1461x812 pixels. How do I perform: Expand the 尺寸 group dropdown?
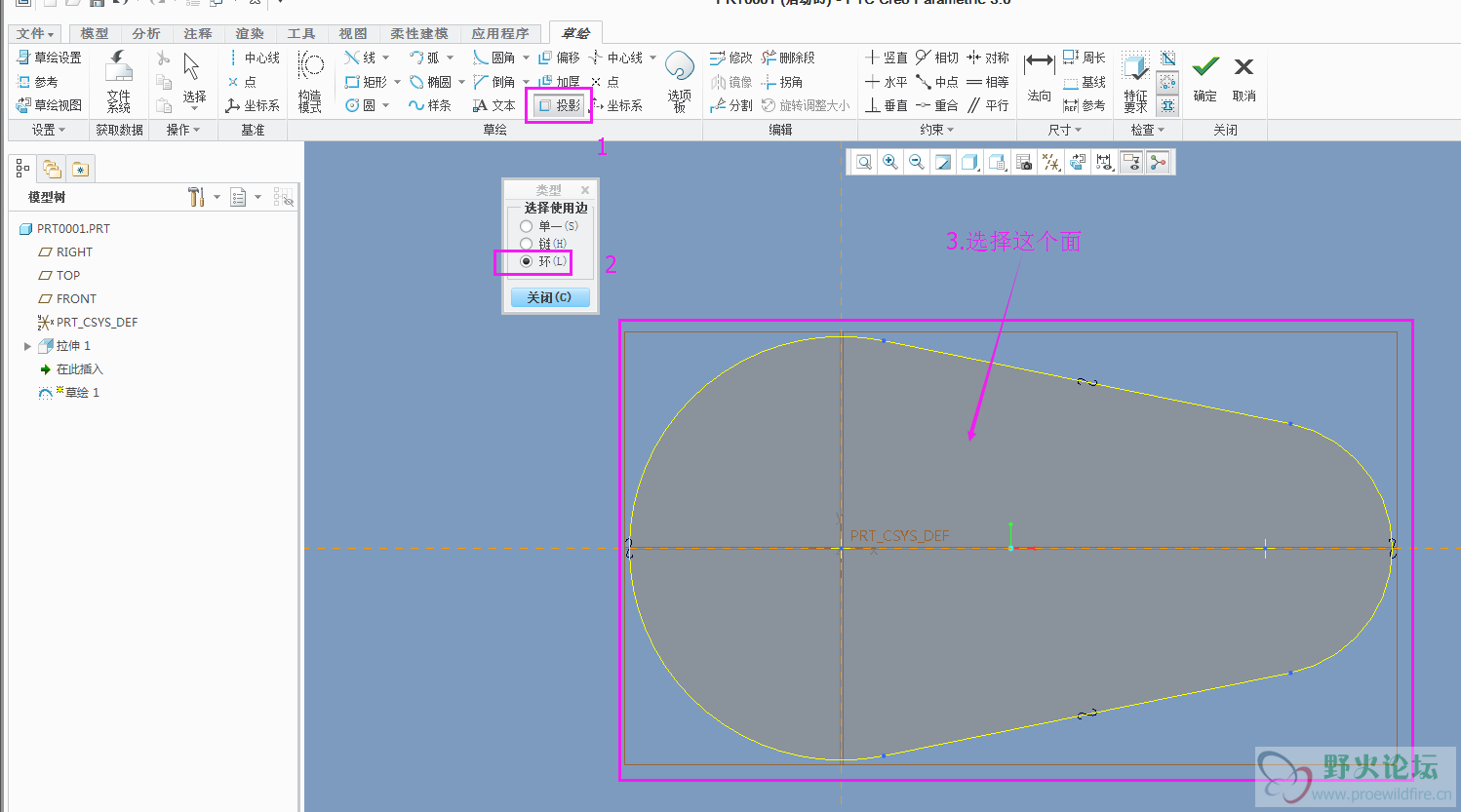[x=1065, y=130]
